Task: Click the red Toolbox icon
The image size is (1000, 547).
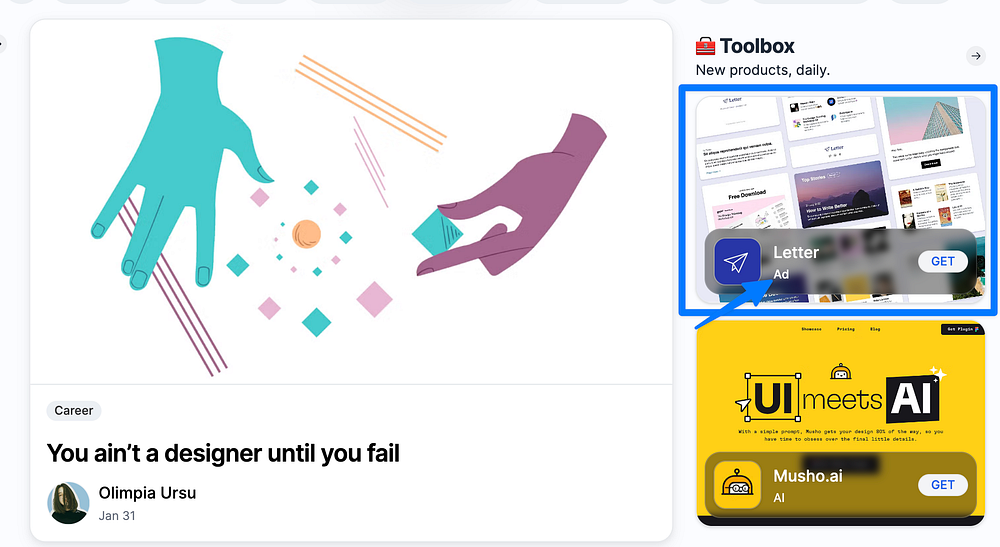Action: 705,47
